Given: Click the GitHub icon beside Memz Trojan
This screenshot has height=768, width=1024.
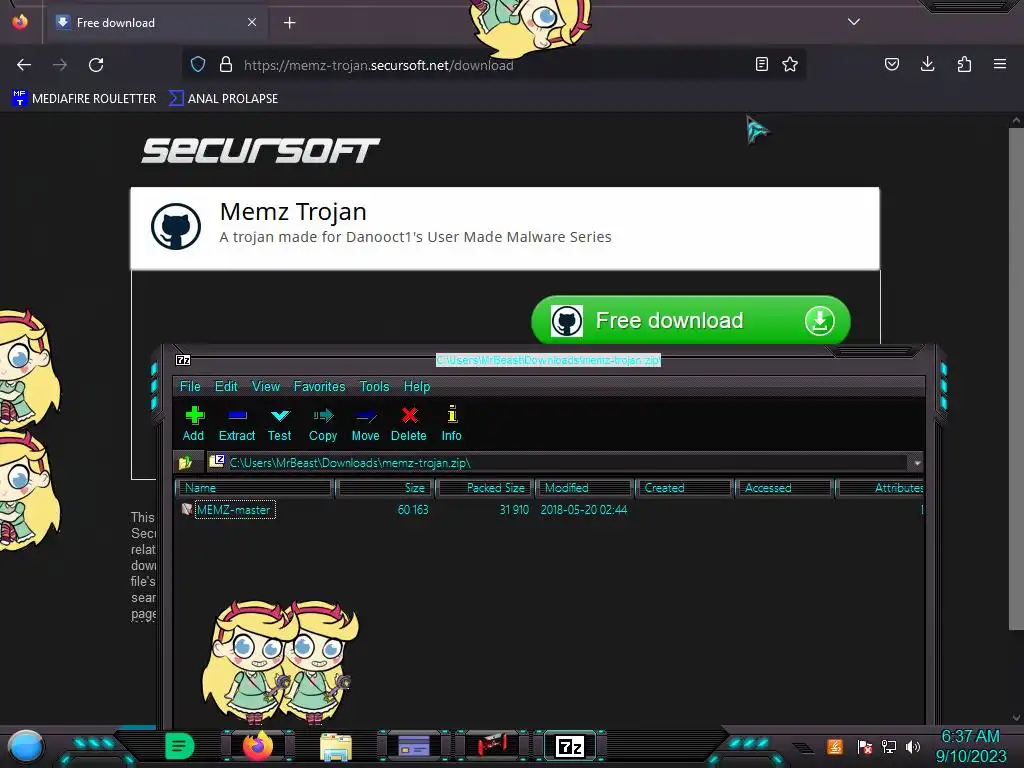Looking at the screenshot, I should [176, 226].
